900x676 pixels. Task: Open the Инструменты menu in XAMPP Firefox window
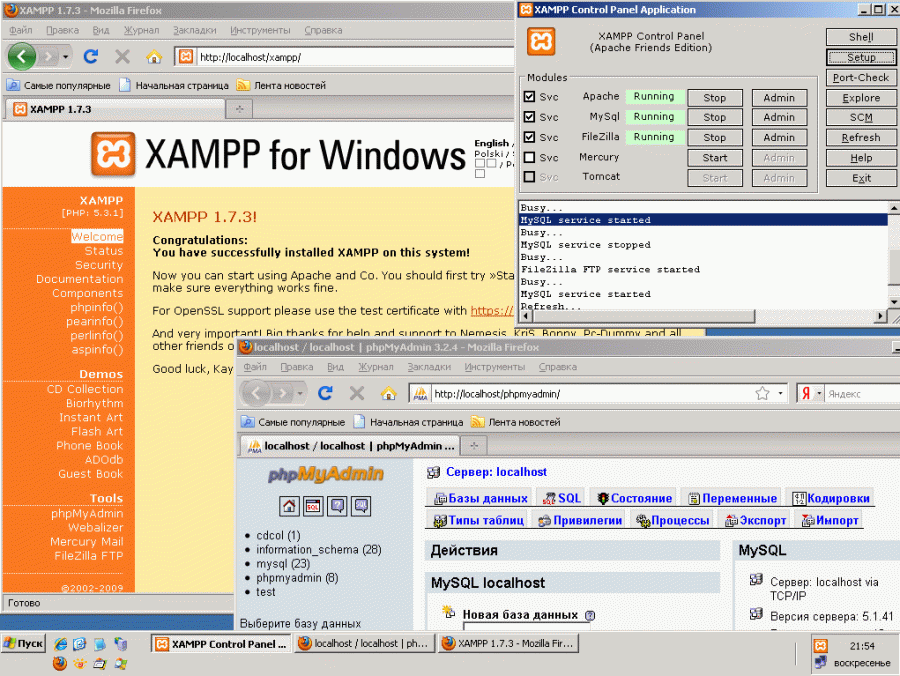coord(260,30)
